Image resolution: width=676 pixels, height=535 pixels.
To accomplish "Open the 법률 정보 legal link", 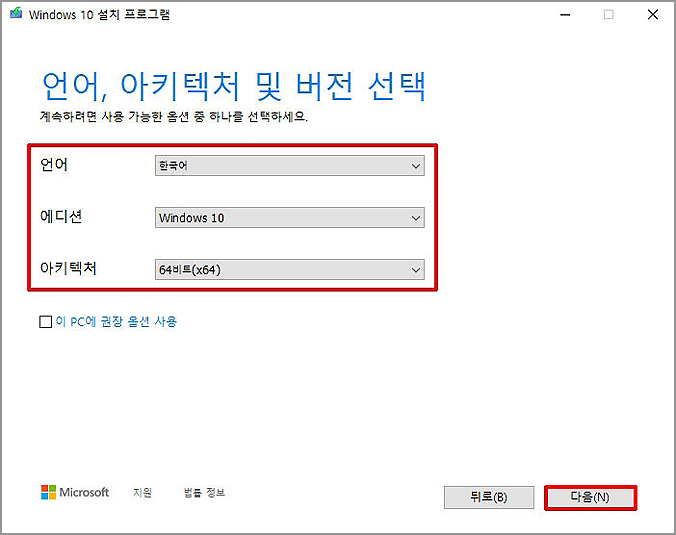I will click(204, 492).
